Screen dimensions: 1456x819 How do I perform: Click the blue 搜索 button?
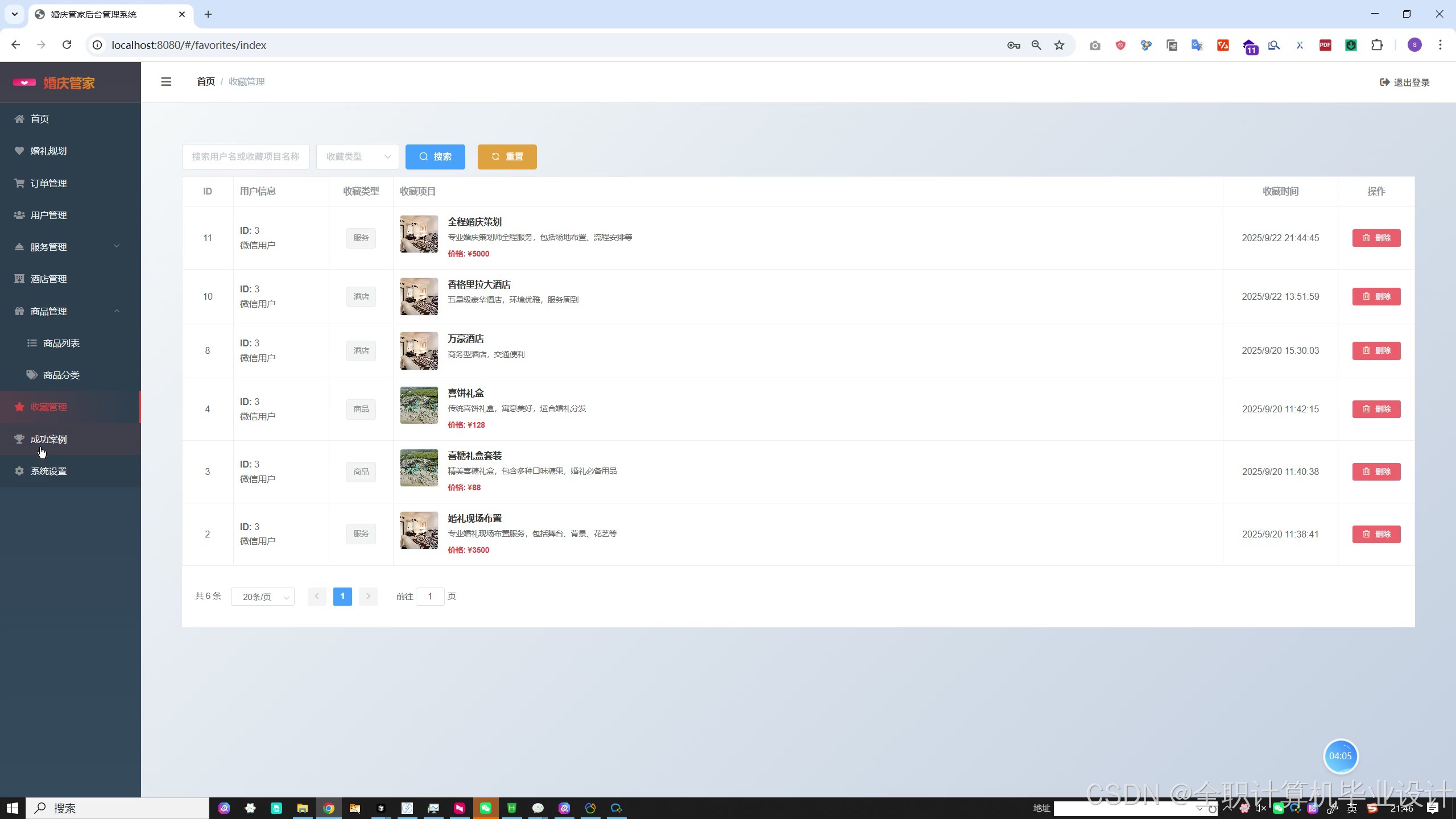point(435,156)
